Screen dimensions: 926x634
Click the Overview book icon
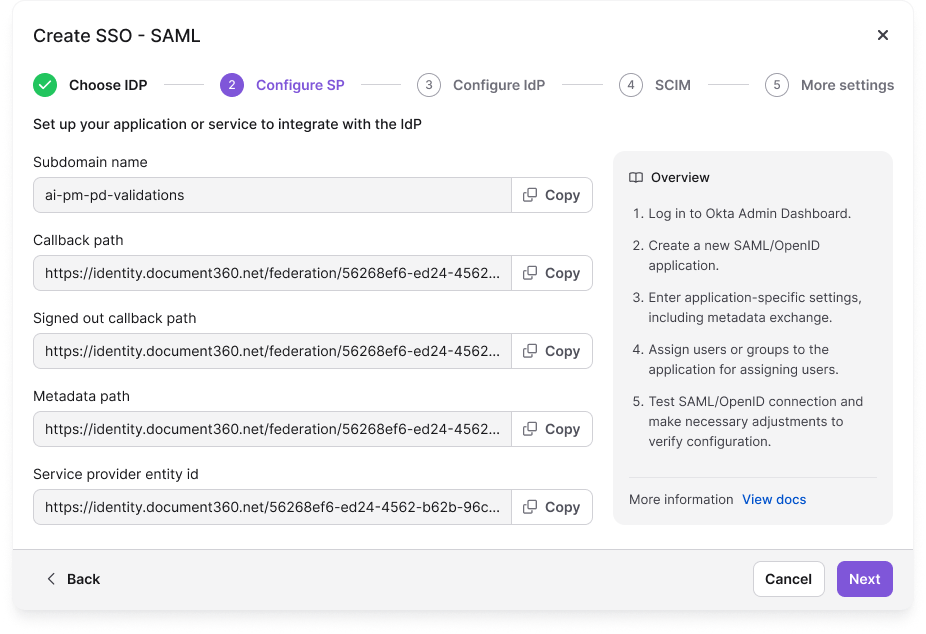[636, 178]
